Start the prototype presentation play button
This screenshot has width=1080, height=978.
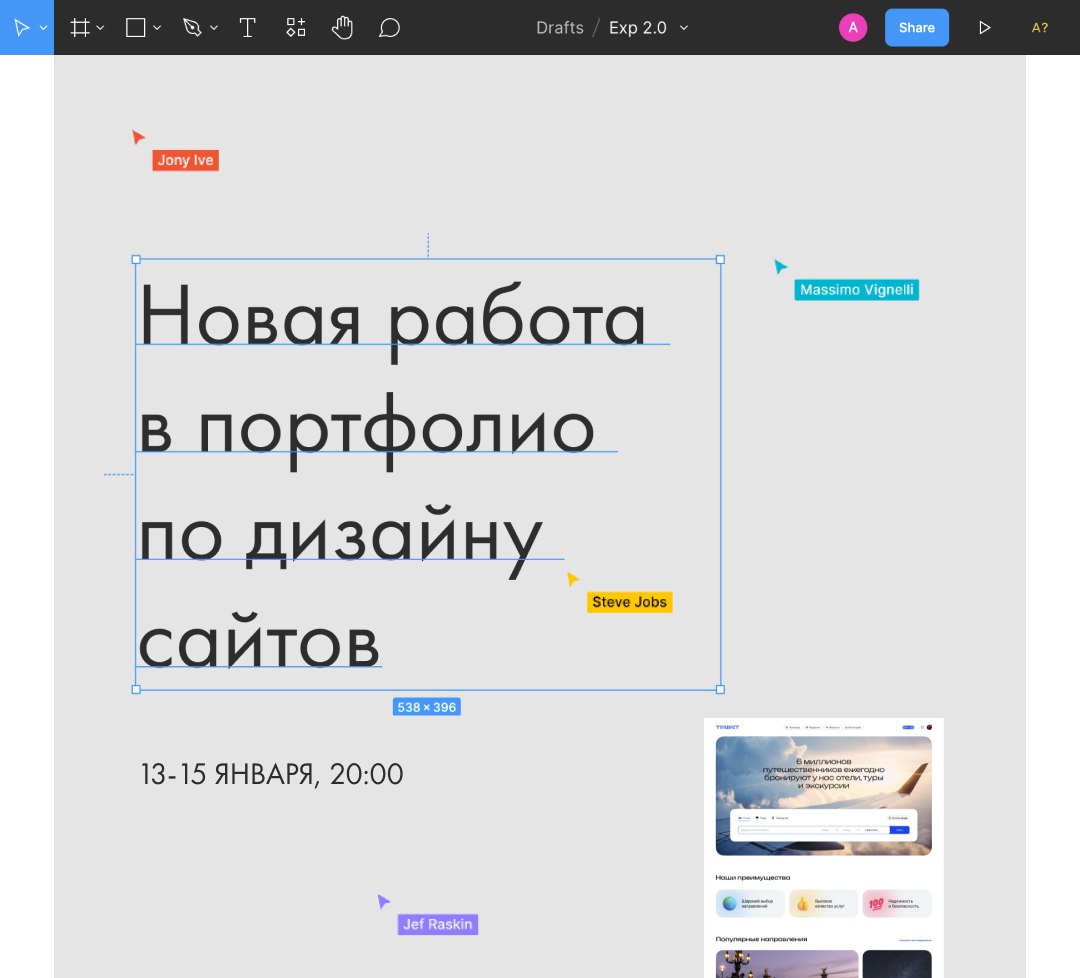(985, 28)
